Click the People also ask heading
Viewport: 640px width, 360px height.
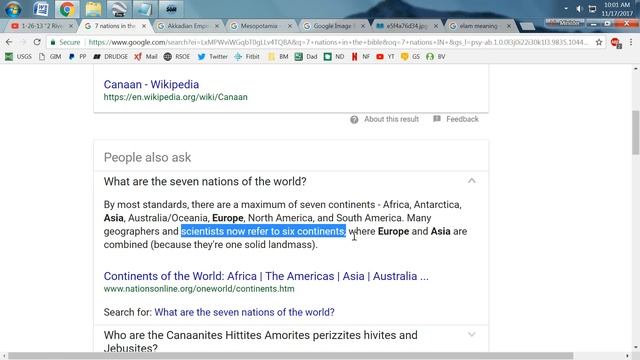point(147,158)
